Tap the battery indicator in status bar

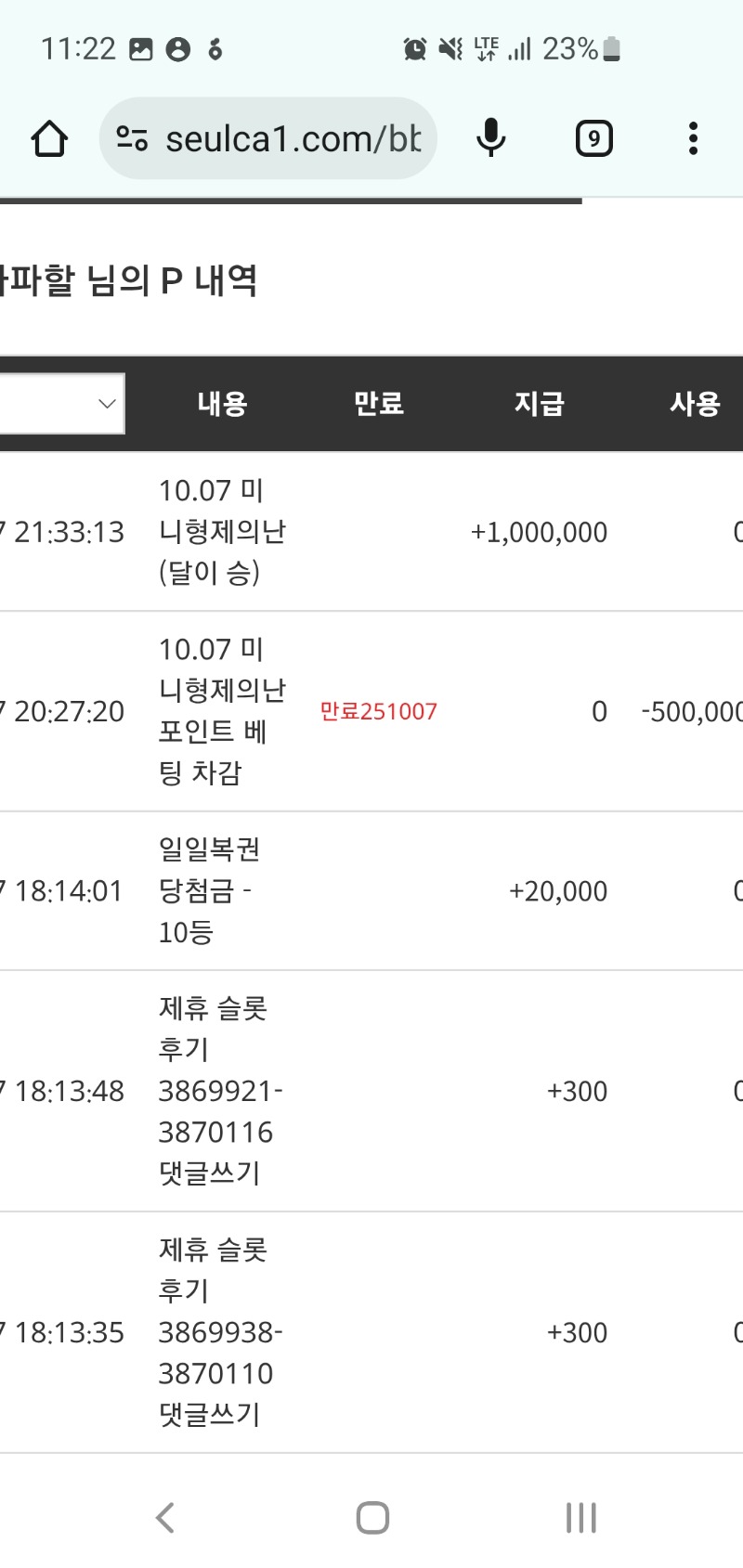611,49
